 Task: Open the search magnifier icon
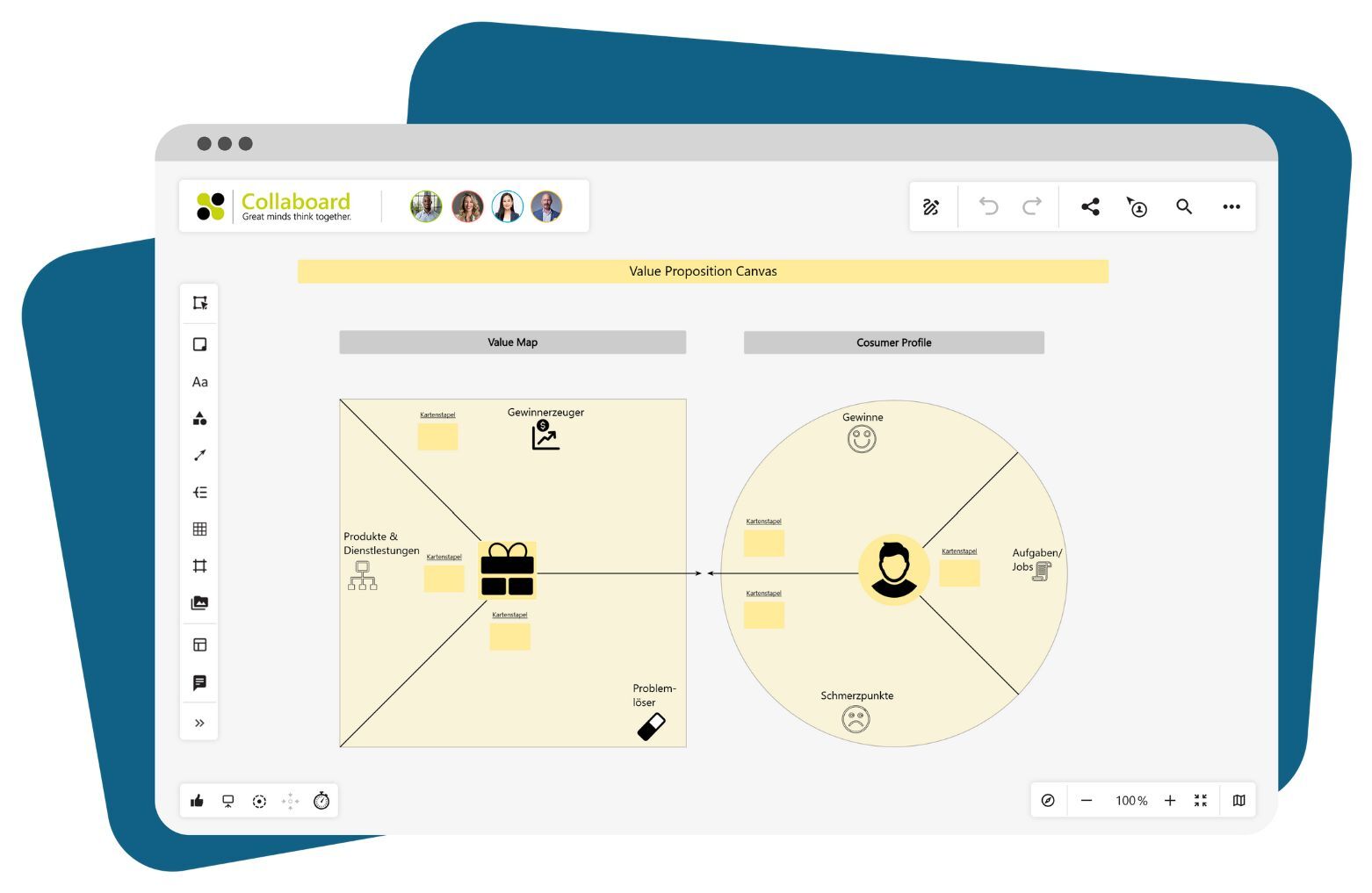tap(1184, 206)
